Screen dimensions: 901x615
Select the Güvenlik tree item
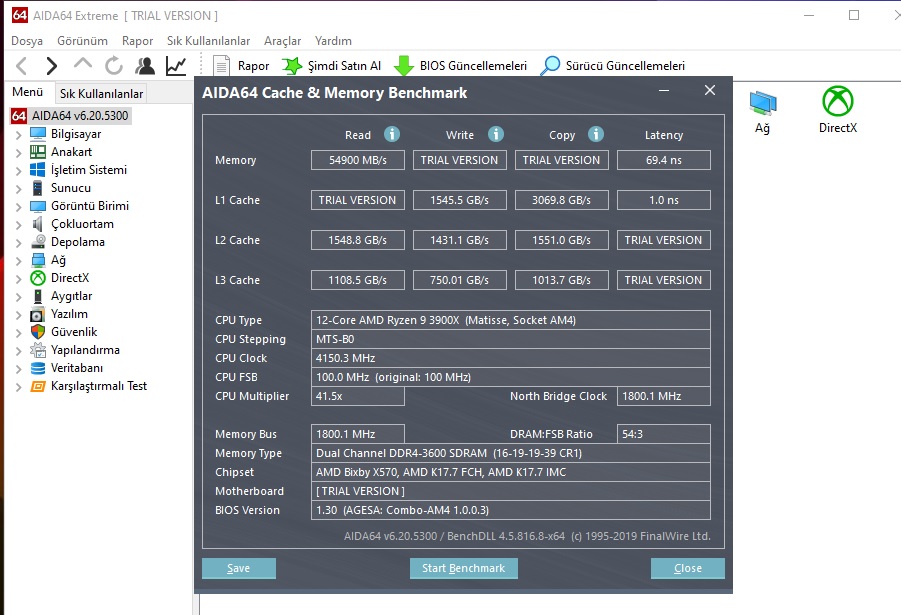click(74, 332)
